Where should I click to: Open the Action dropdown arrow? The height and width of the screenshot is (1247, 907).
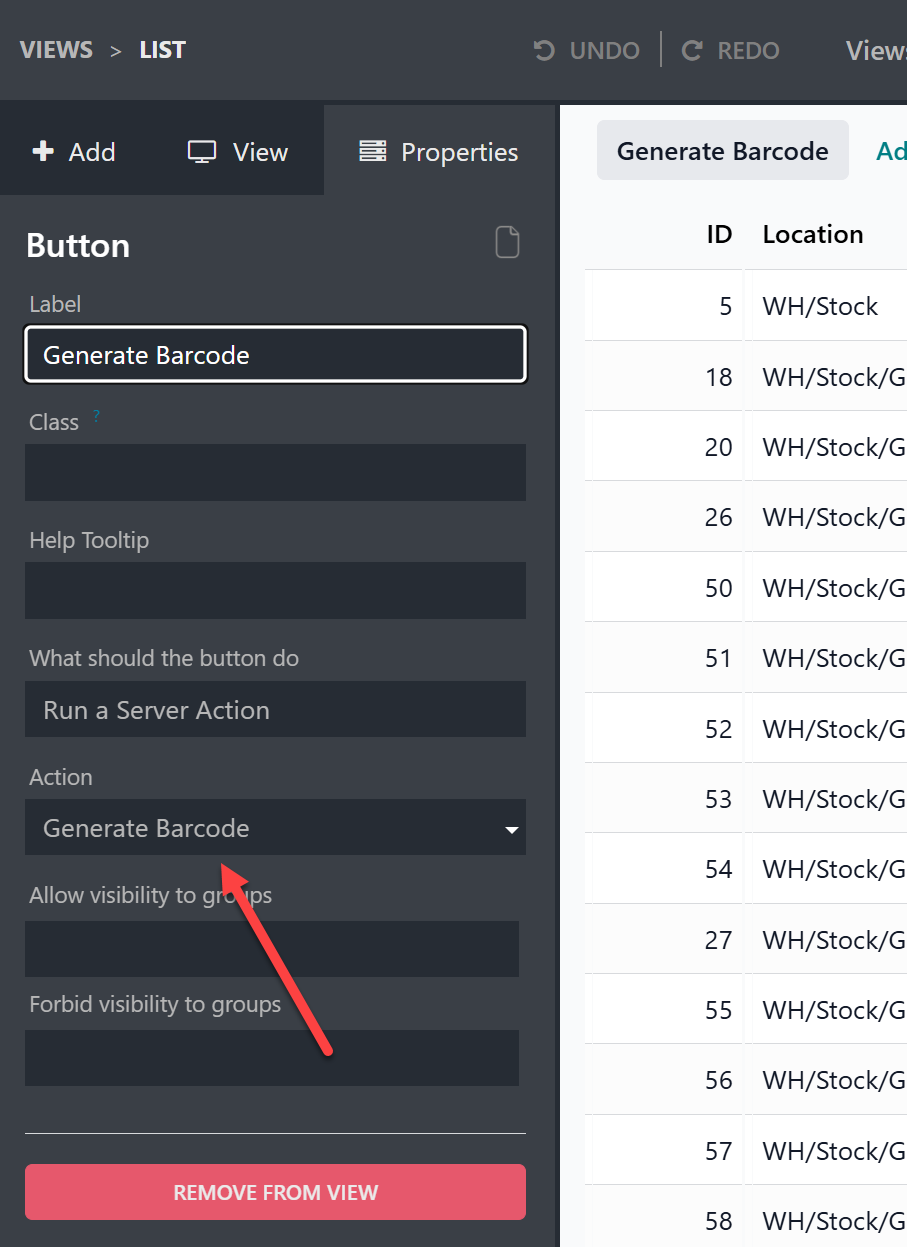click(x=511, y=829)
